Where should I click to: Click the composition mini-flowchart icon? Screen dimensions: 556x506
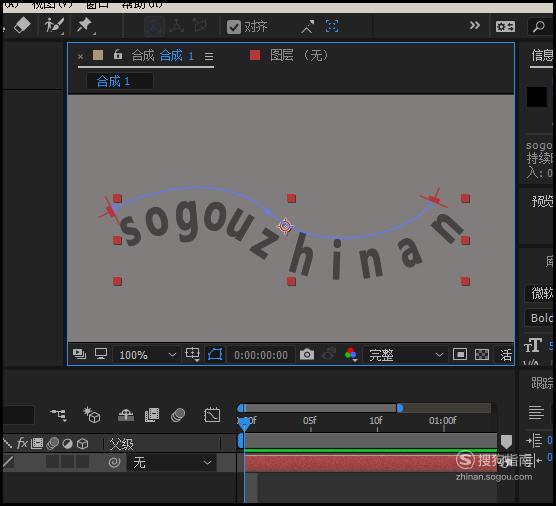click(59, 415)
